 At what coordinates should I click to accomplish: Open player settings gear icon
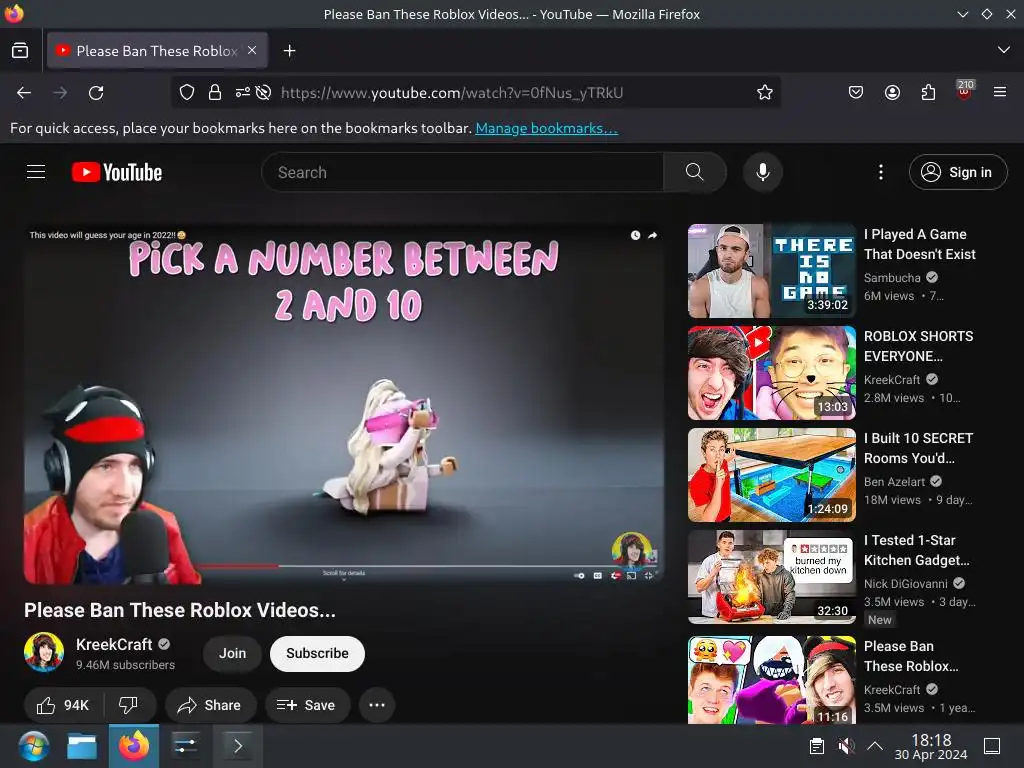615,575
